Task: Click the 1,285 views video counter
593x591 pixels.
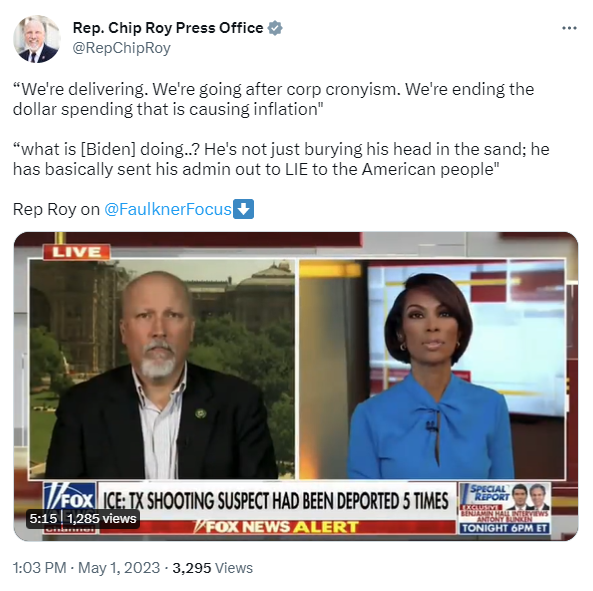Action: pos(101,518)
